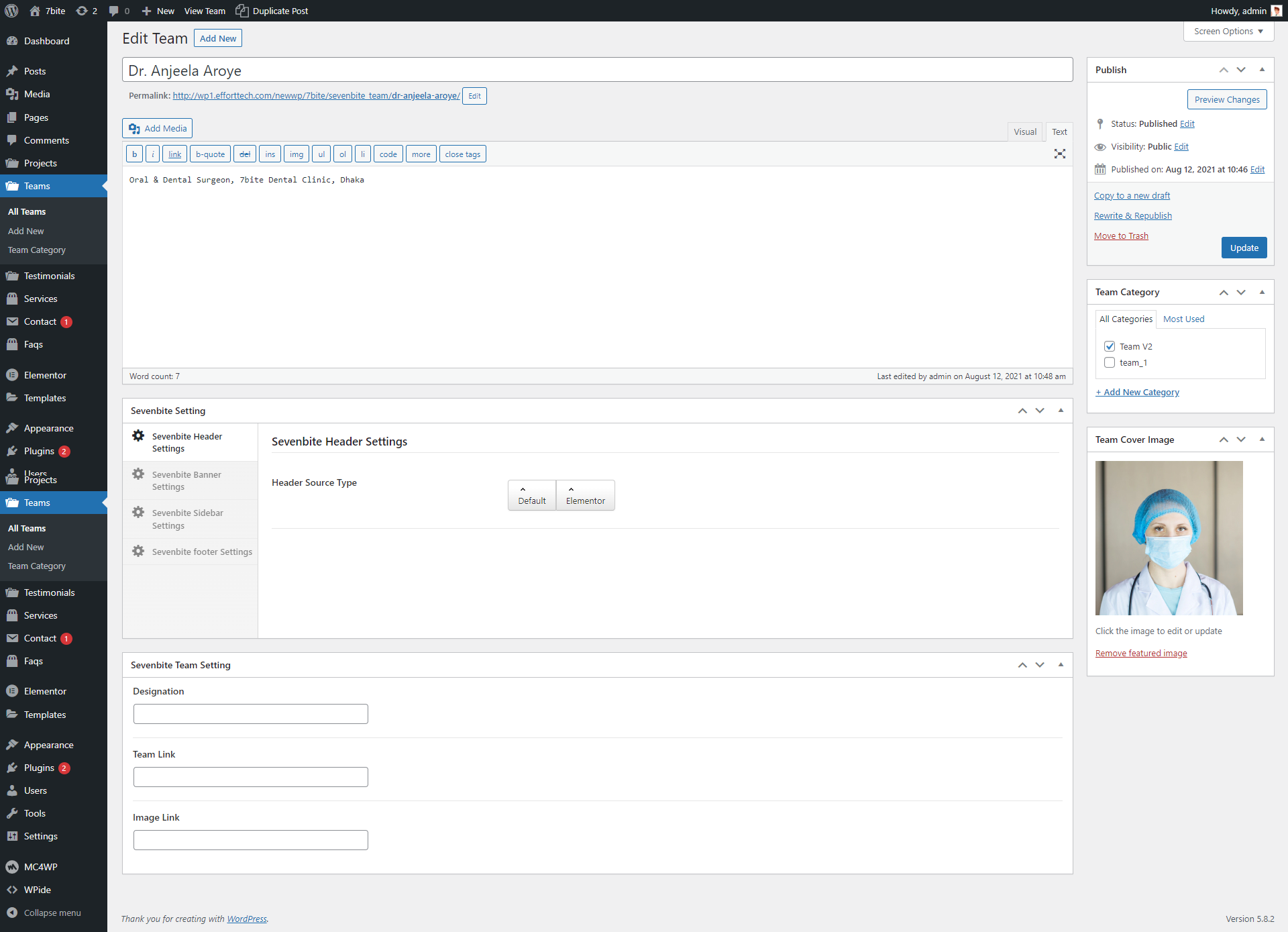Click Duplicate Post icon in admin bar
This screenshot has width=1288, height=932.
(x=242, y=11)
